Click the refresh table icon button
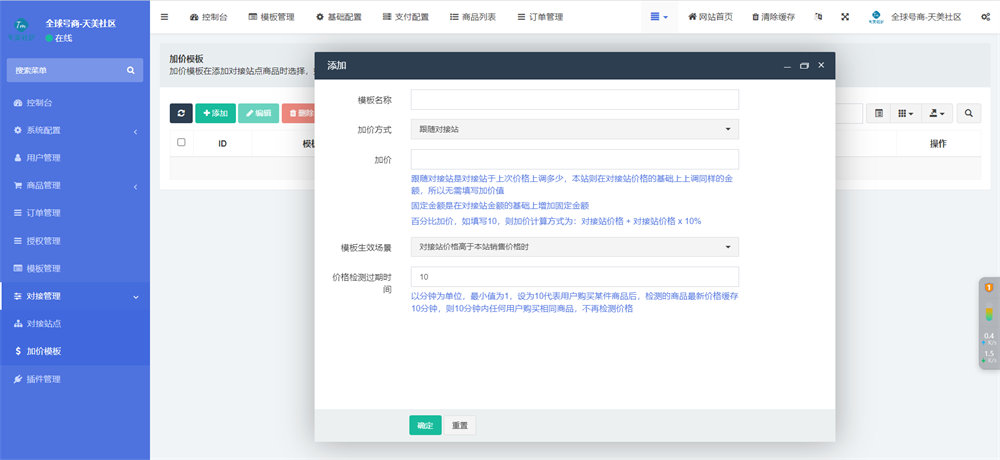Screen dimensions: 1000x460 click(x=181, y=114)
